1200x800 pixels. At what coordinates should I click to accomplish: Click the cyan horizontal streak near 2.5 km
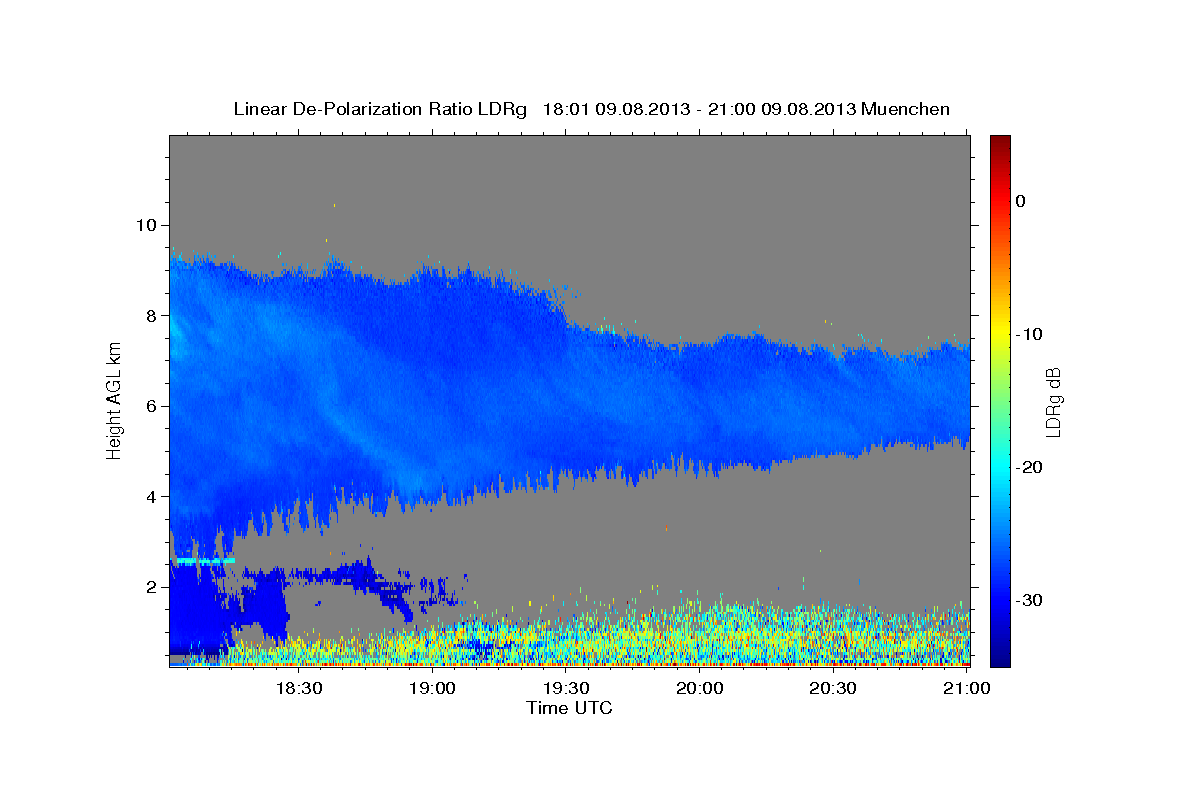pyautogui.click(x=204, y=561)
